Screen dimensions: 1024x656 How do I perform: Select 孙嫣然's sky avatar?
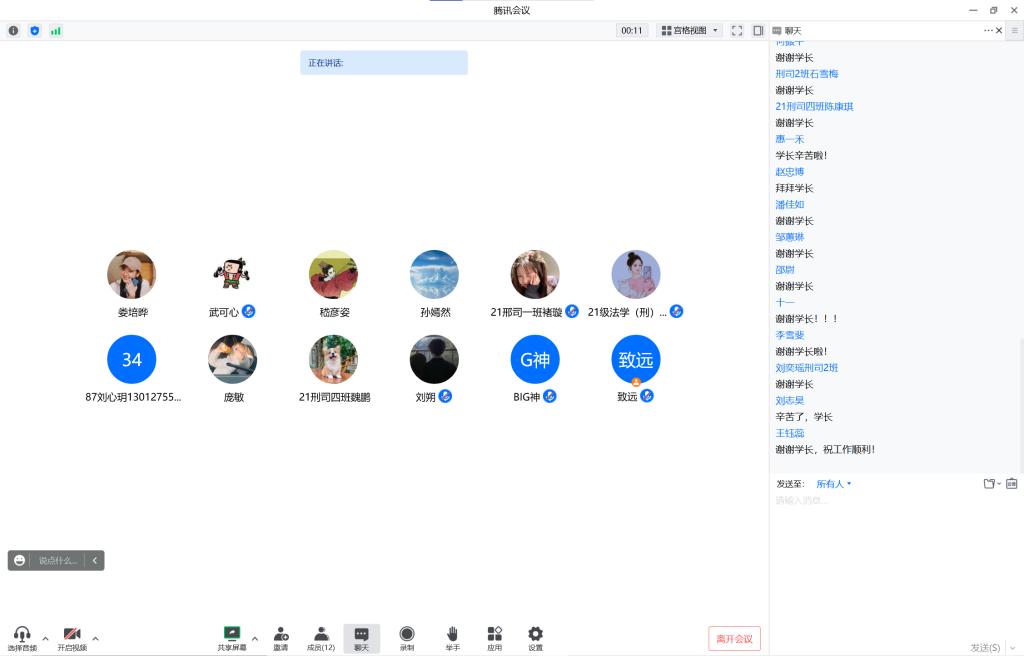pos(434,274)
